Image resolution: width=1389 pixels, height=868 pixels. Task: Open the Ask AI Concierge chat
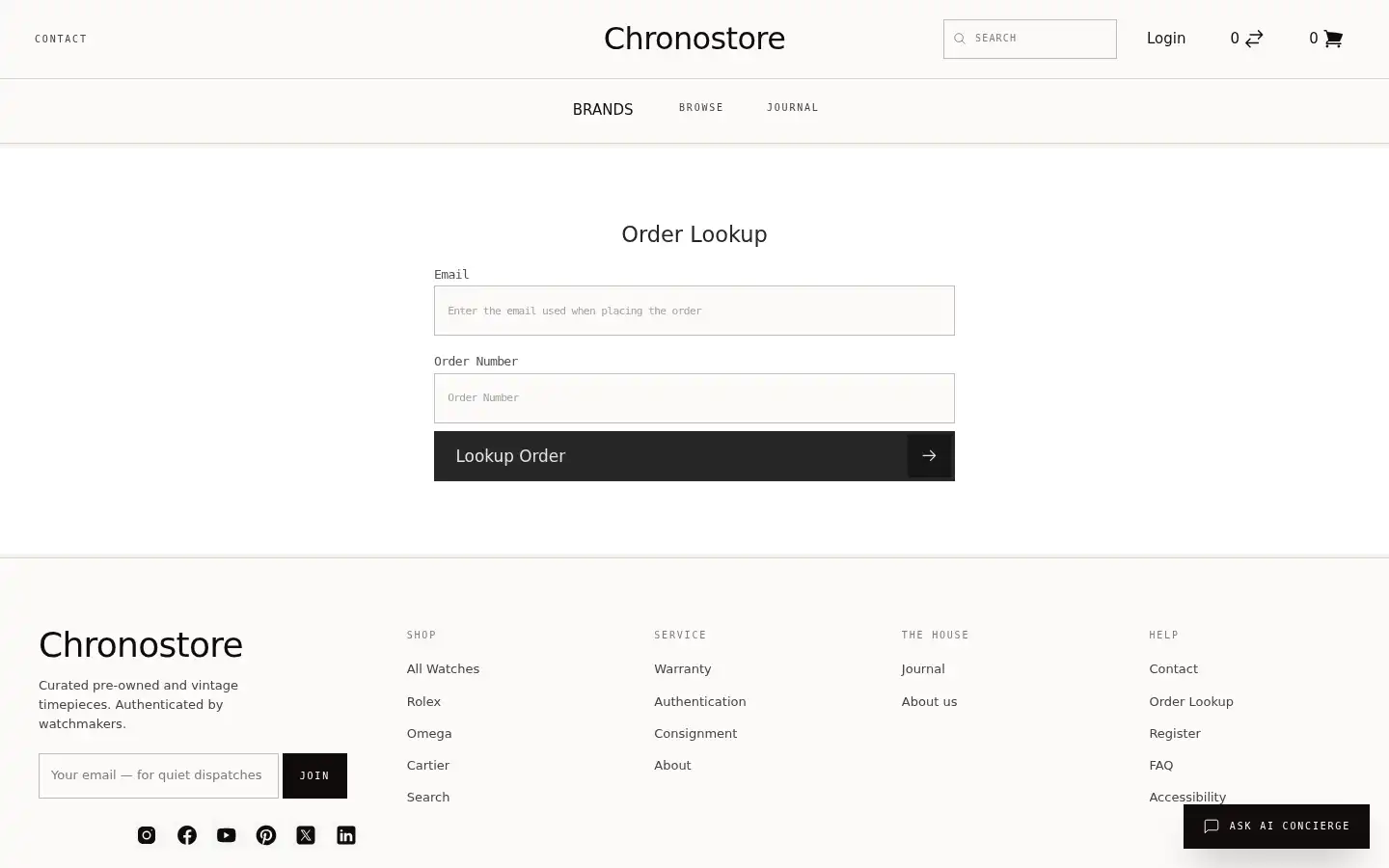click(x=1276, y=827)
